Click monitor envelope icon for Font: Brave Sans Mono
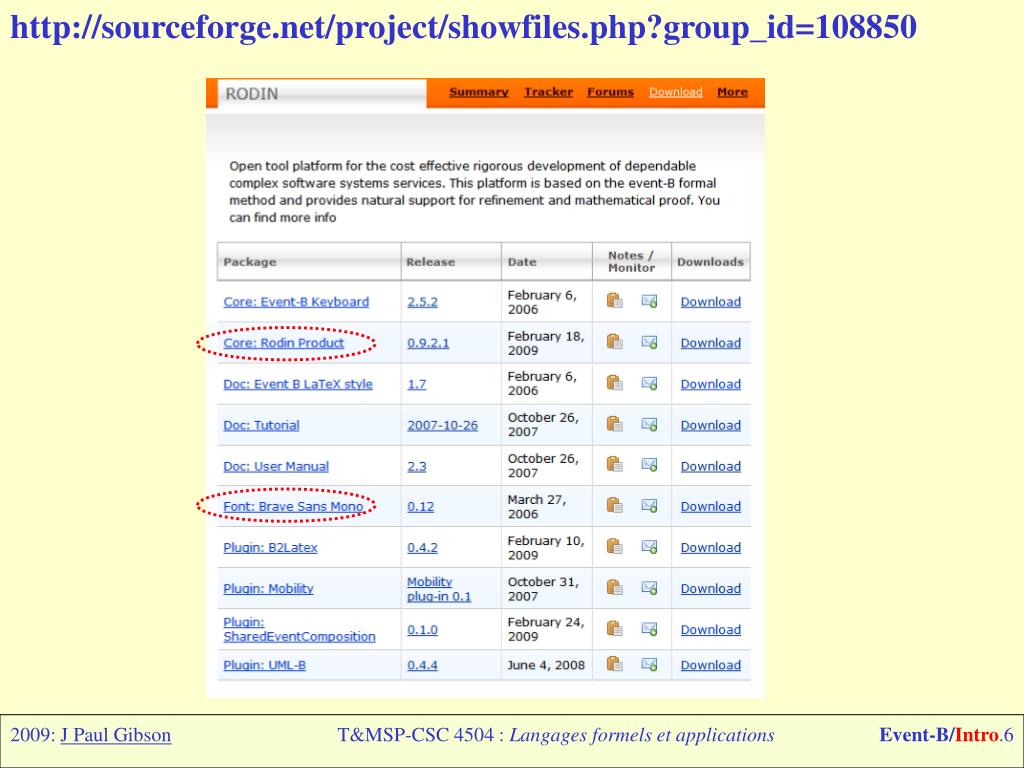 (649, 505)
